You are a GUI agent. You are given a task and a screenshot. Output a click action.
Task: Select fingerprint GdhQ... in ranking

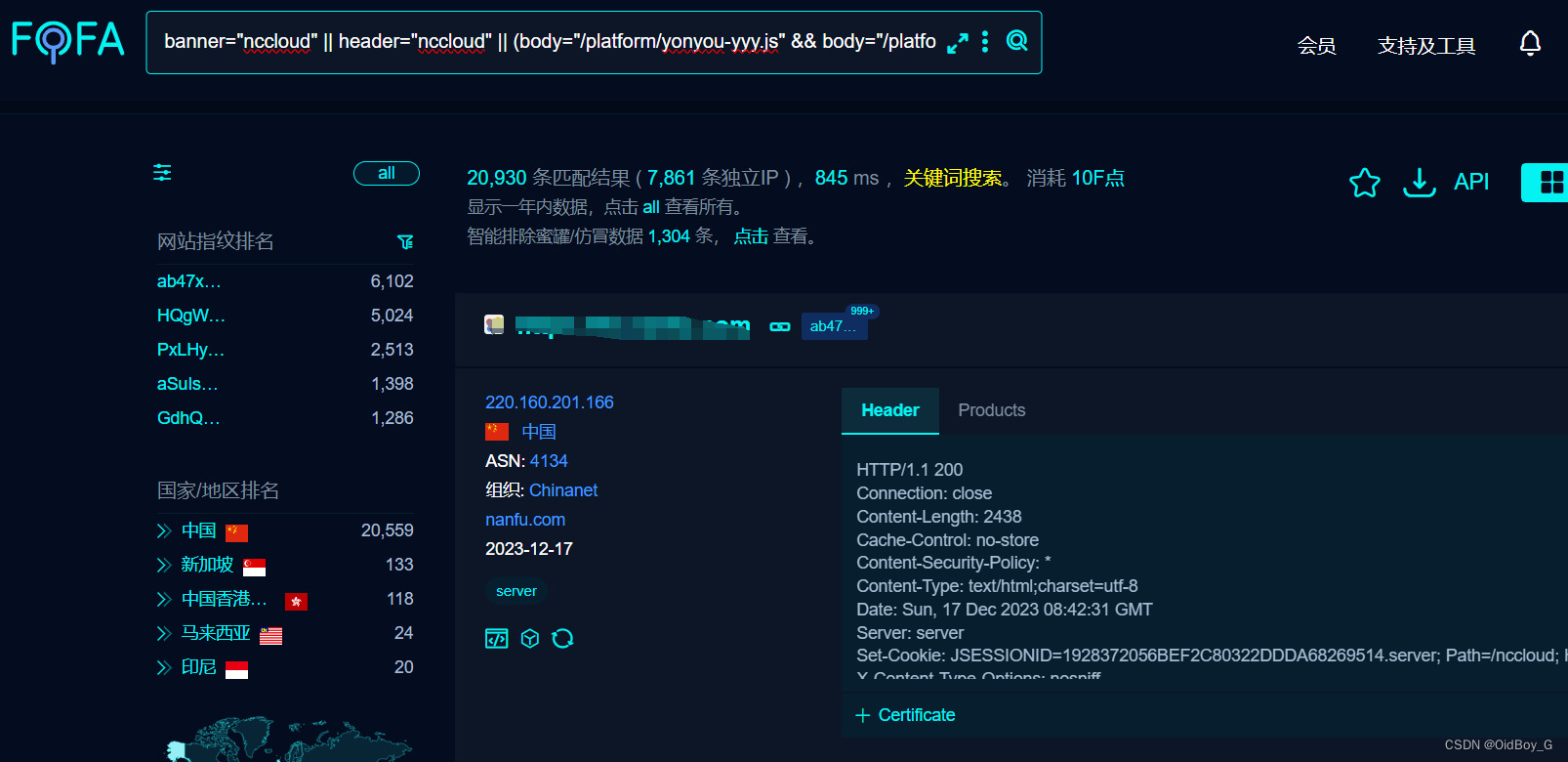tap(188, 418)
